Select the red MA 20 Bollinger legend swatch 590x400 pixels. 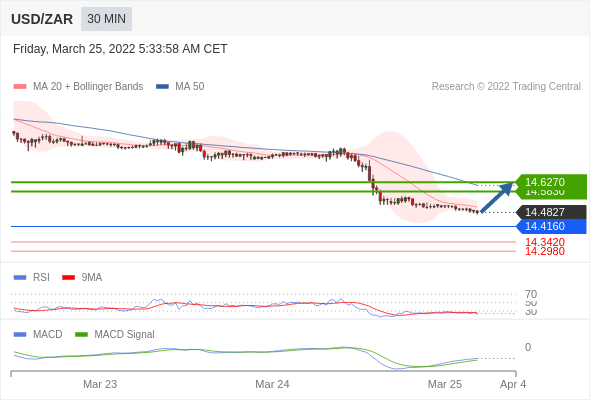point(20,87)
